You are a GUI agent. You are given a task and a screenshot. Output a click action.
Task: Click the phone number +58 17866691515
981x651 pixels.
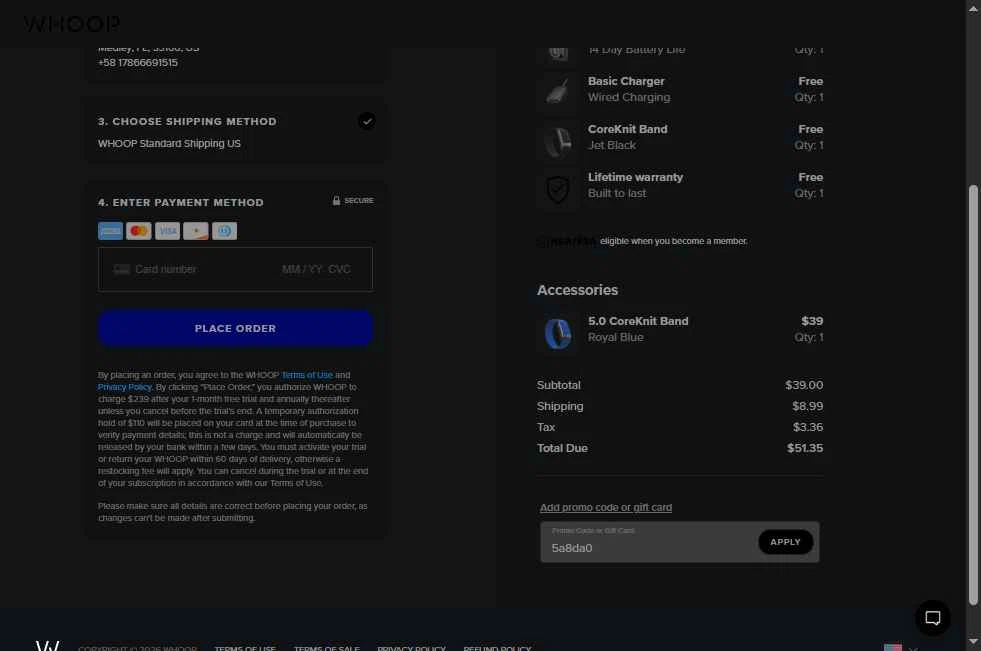point(138,63)
